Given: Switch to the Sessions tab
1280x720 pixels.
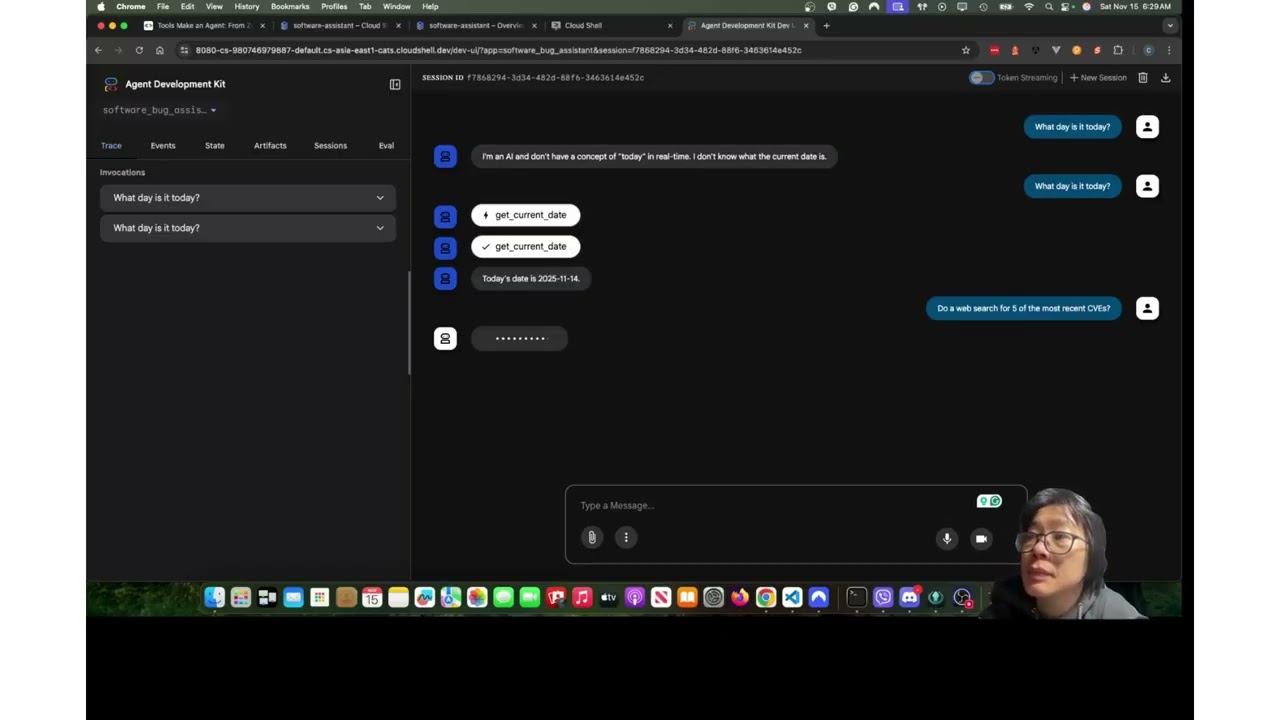Looking at the screenshot, I should click(330, 146).
